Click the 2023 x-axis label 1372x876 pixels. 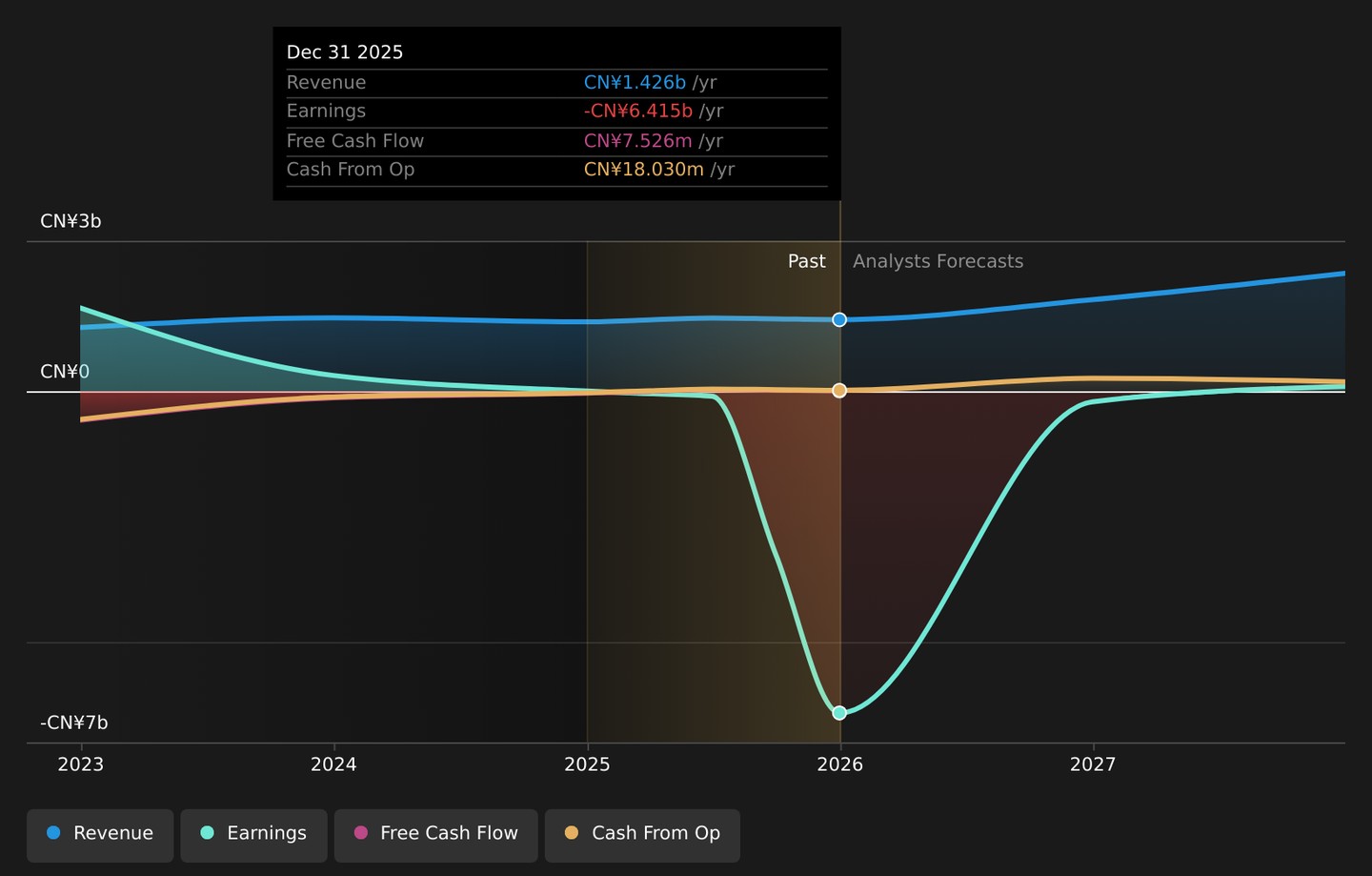(81, 764)
